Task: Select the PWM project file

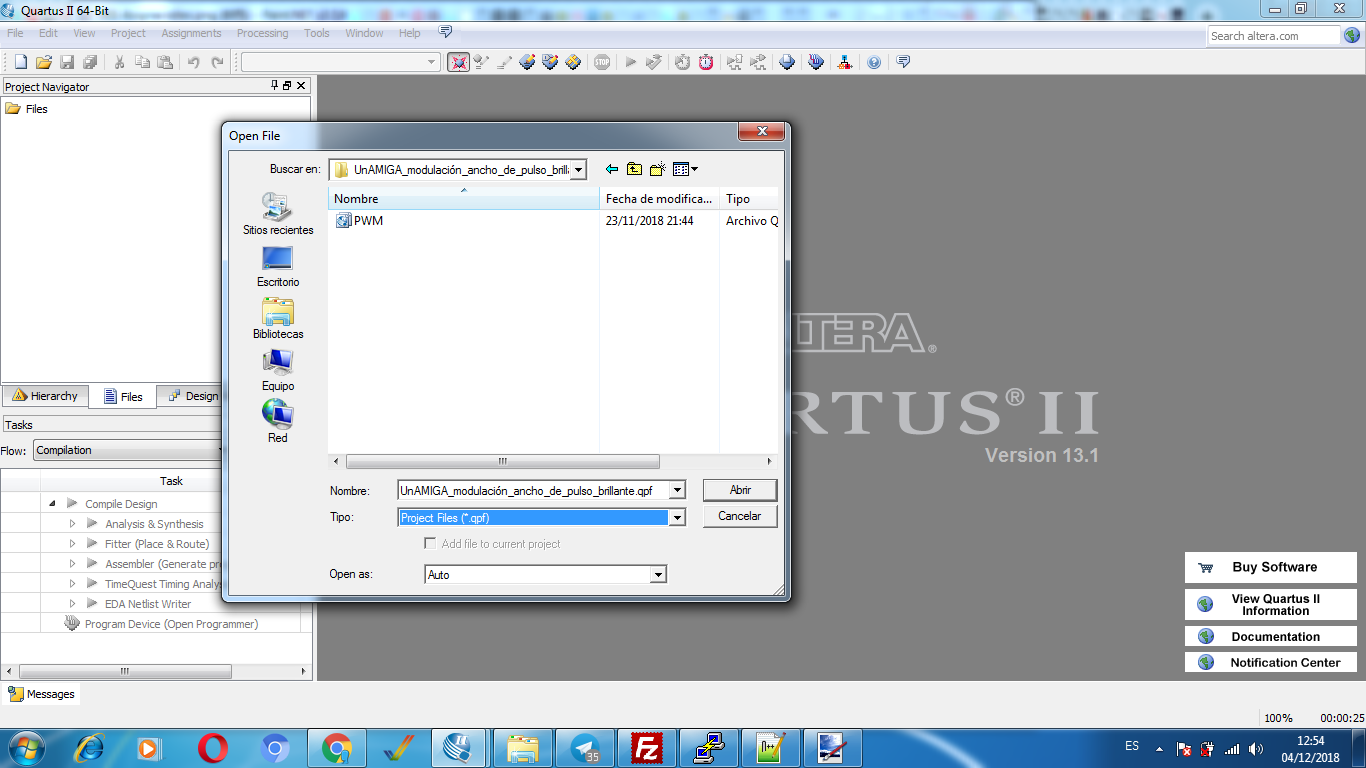Action: pos(367,220)
